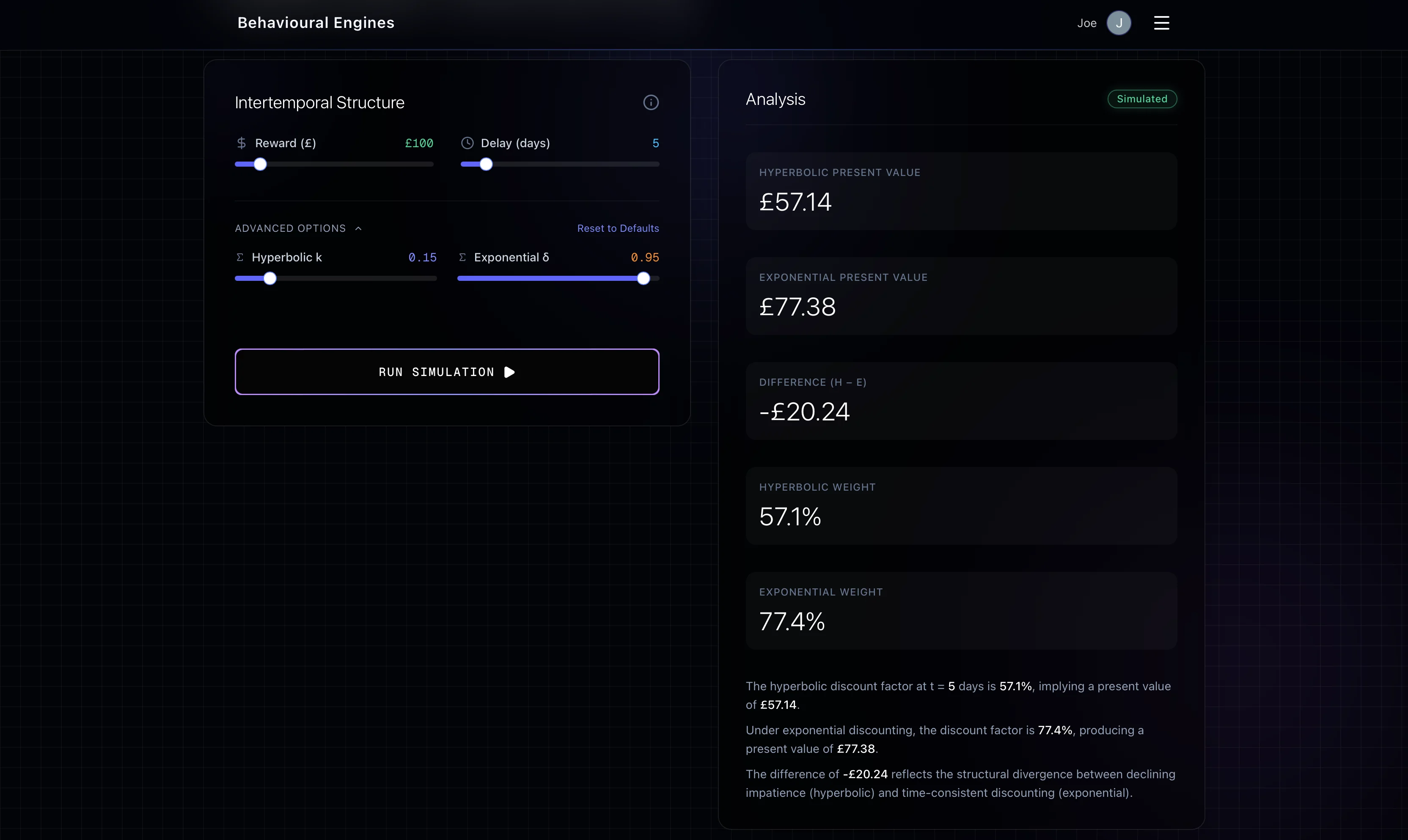Click the Hyperbolic k slider handle
Screen dimensions: 1408x840
point(270,278)
